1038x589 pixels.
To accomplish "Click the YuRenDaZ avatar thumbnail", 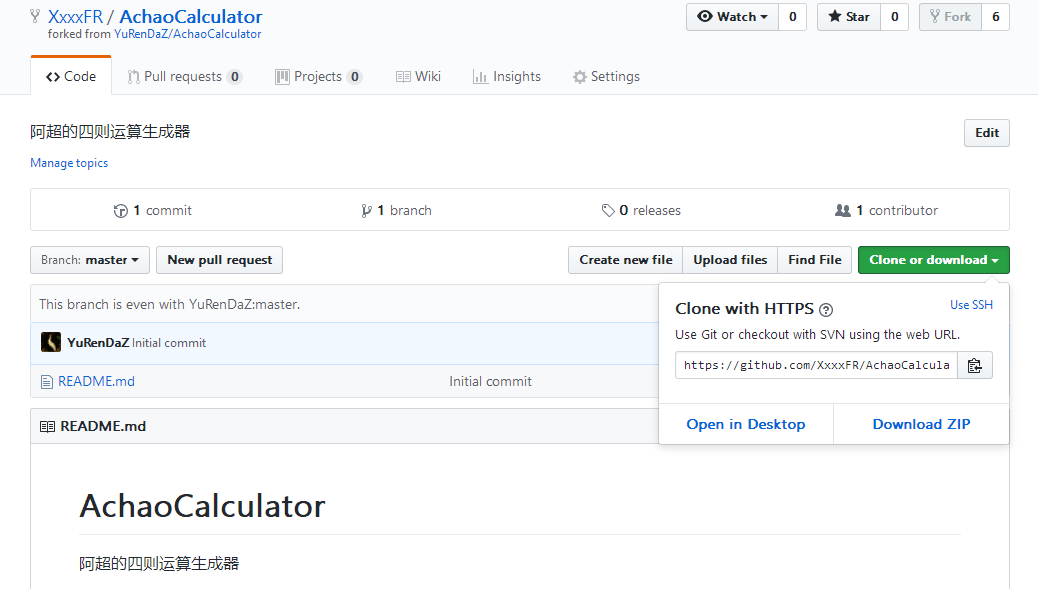I will [51, 342].
